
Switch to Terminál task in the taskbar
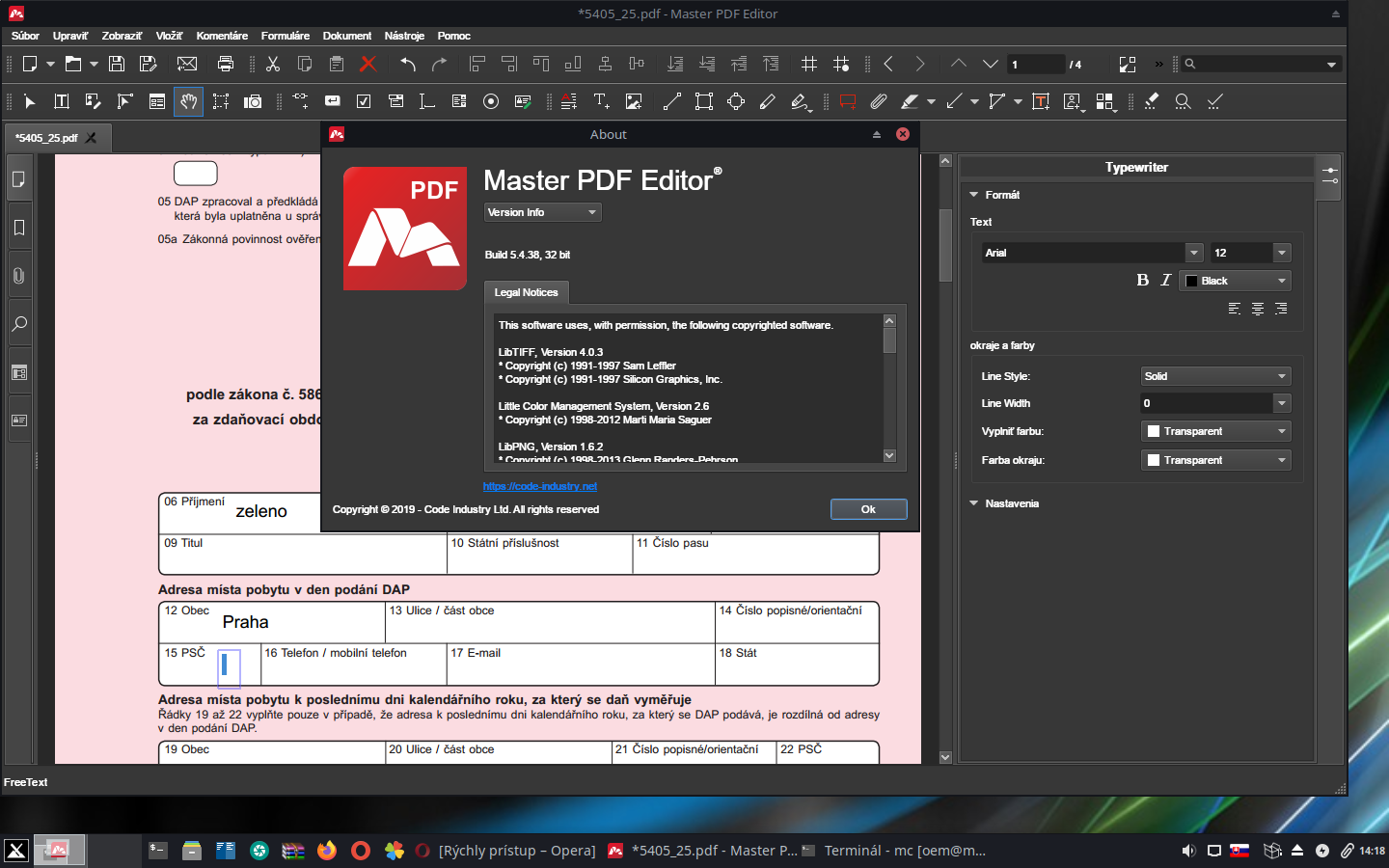[895, 851]
